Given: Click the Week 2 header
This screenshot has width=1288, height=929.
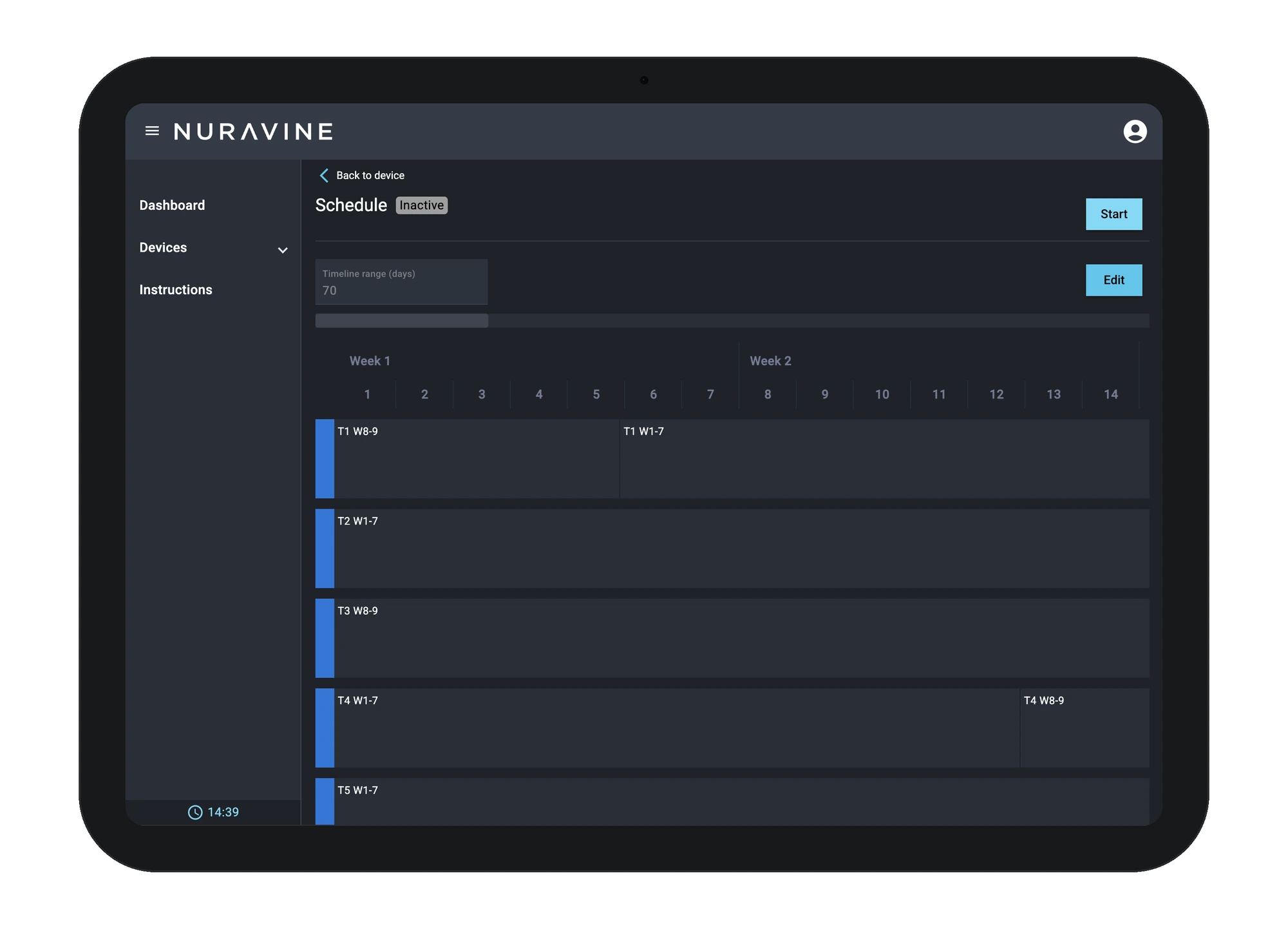Looking at the screenshot, I should tap(770, 361).
